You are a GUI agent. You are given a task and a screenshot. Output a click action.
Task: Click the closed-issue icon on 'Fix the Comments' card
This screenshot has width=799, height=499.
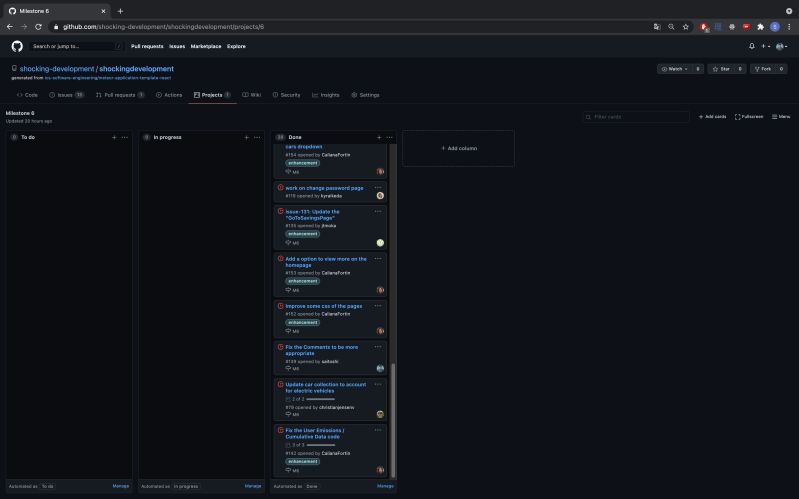click(280, 347)
